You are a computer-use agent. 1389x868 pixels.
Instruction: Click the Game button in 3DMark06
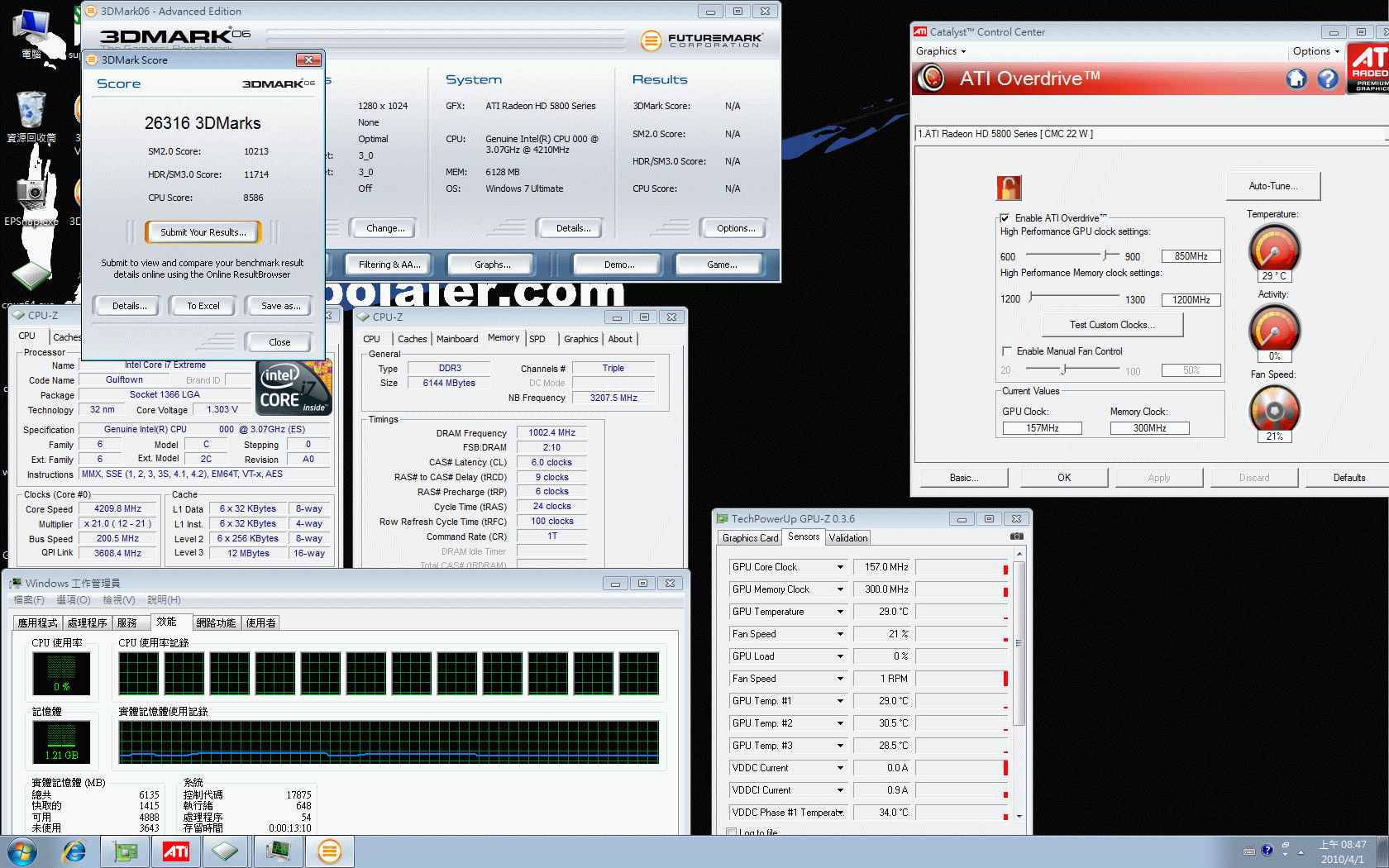click(721, 265)
